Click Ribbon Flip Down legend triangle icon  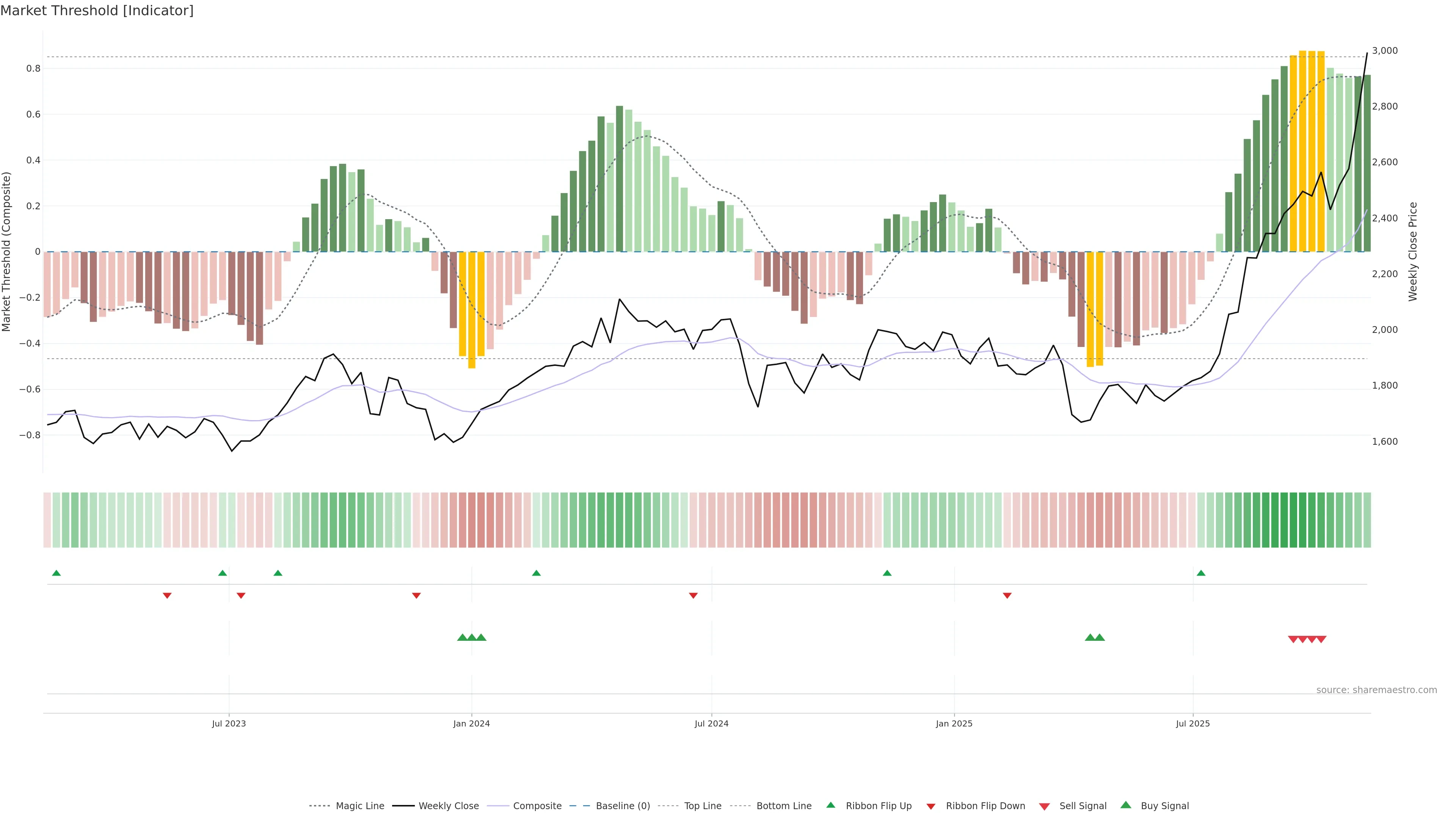pyautogui.click(x=931, y=806)
